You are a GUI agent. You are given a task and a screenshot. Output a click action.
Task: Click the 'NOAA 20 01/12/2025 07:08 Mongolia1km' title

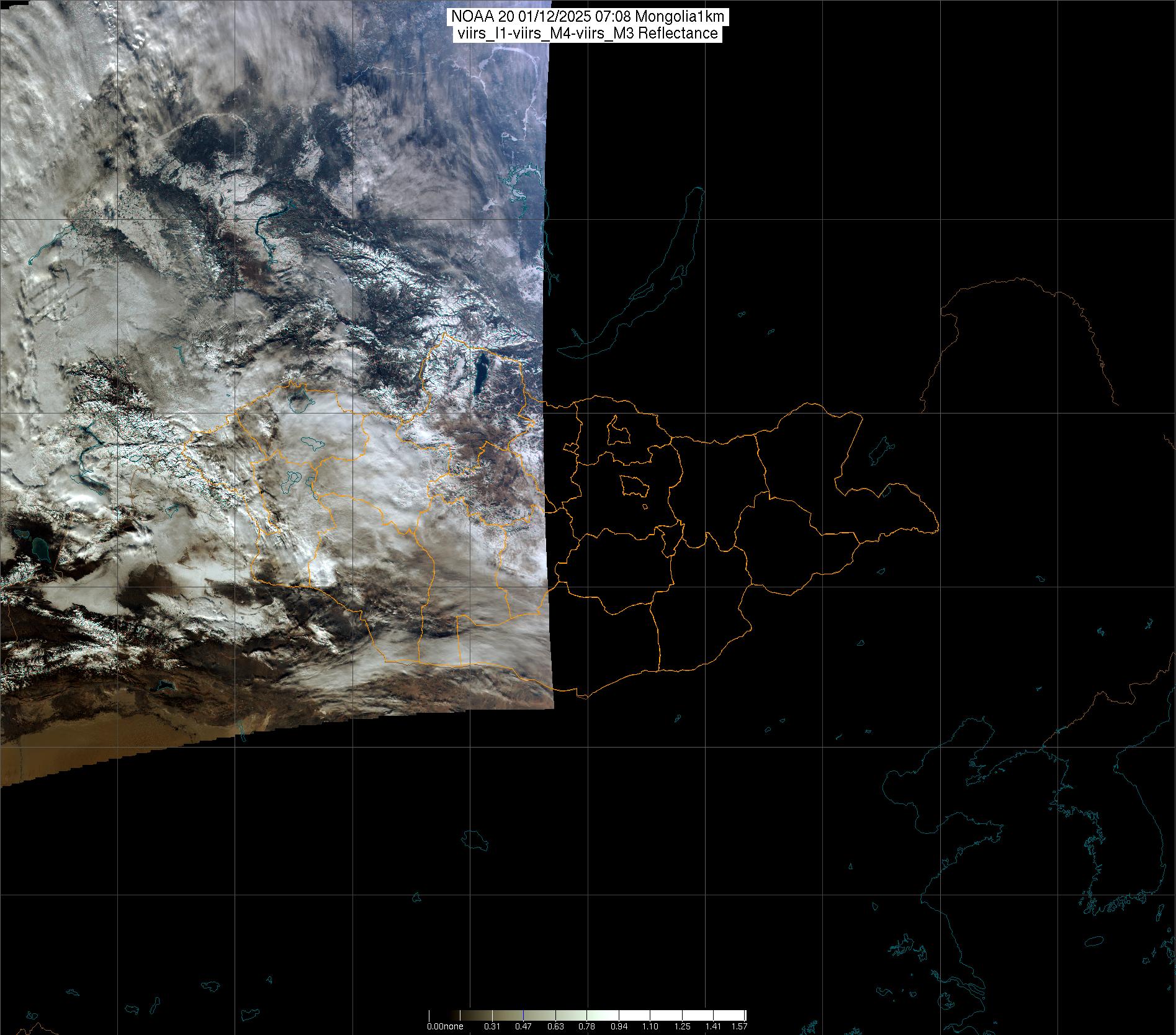pos(587,18)
